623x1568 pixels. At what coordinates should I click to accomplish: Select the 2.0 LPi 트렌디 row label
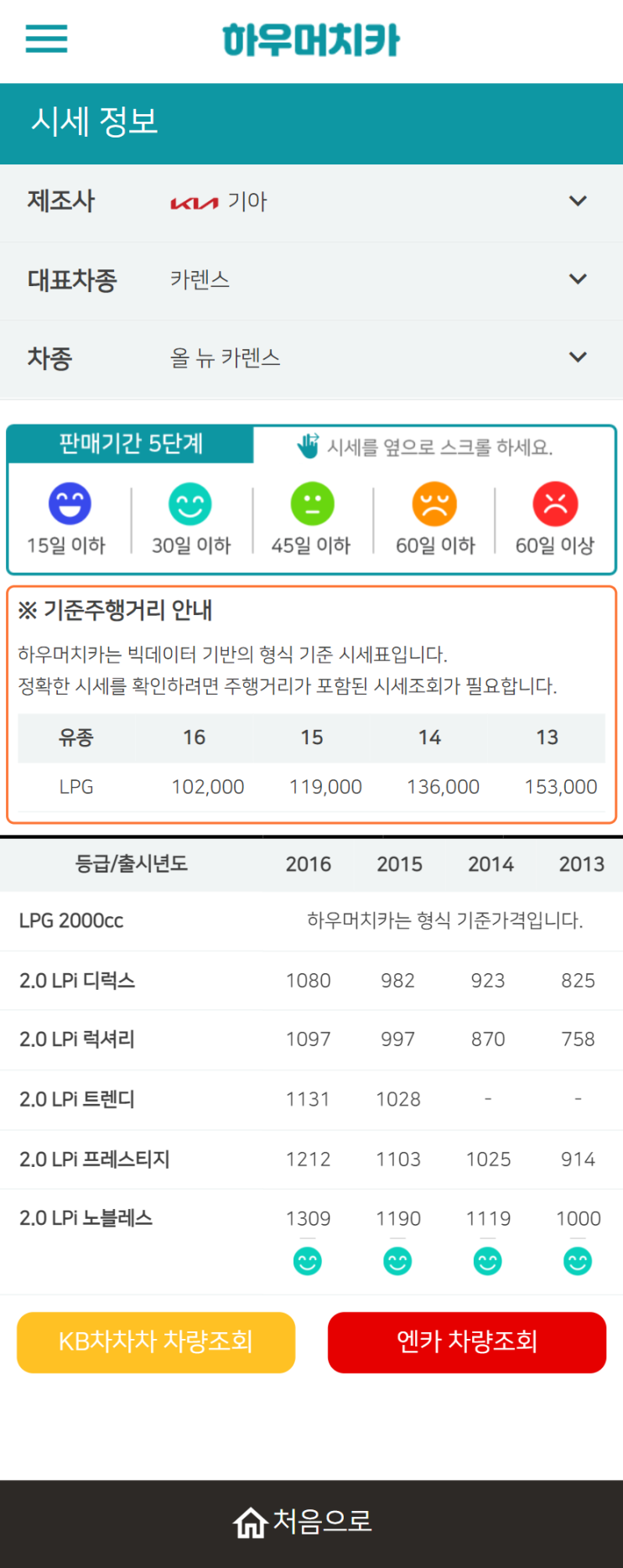tap(77, 1100)
